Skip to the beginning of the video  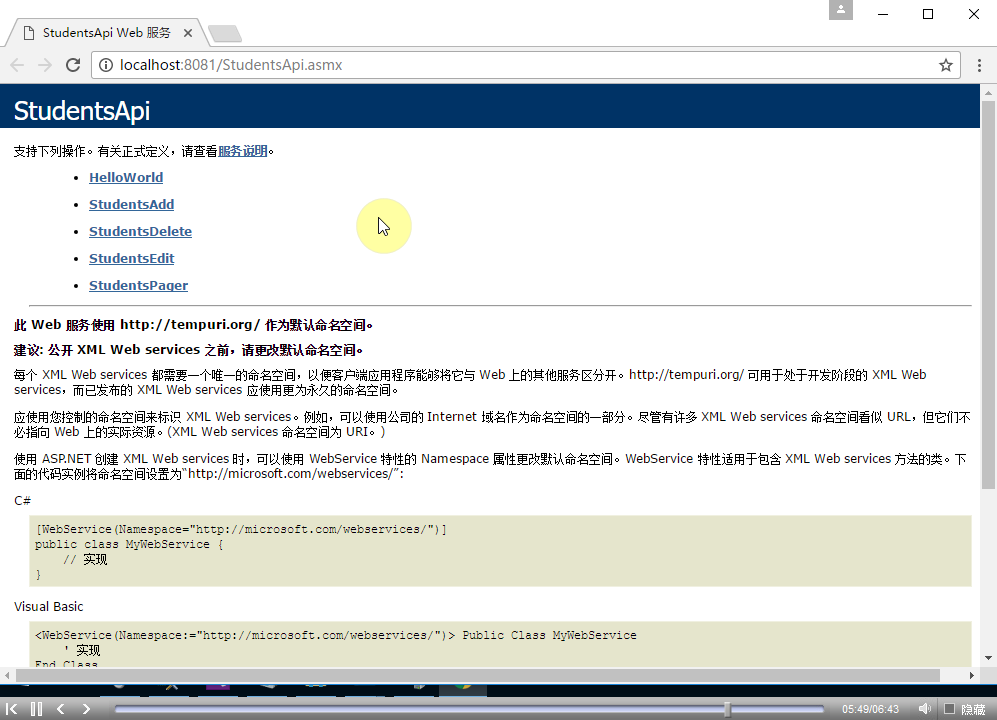coord(11,708)
